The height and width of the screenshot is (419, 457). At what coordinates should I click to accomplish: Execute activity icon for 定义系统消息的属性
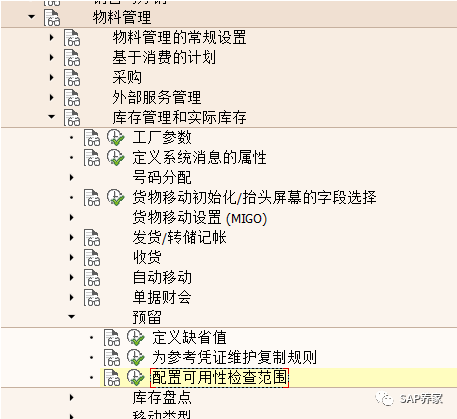tap(116, 158)
